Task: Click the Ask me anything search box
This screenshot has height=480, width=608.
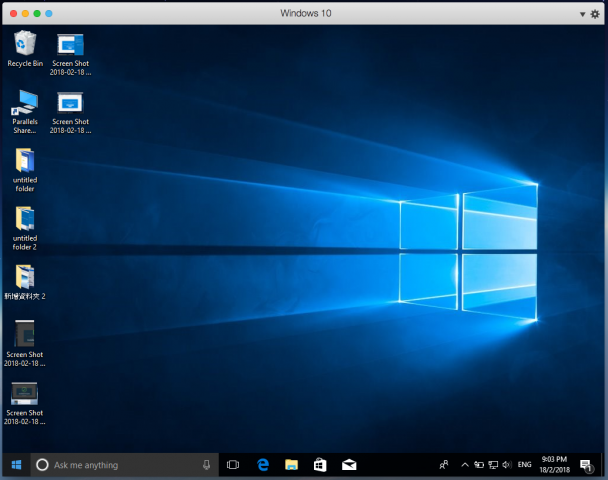Action: pos(124,464)
